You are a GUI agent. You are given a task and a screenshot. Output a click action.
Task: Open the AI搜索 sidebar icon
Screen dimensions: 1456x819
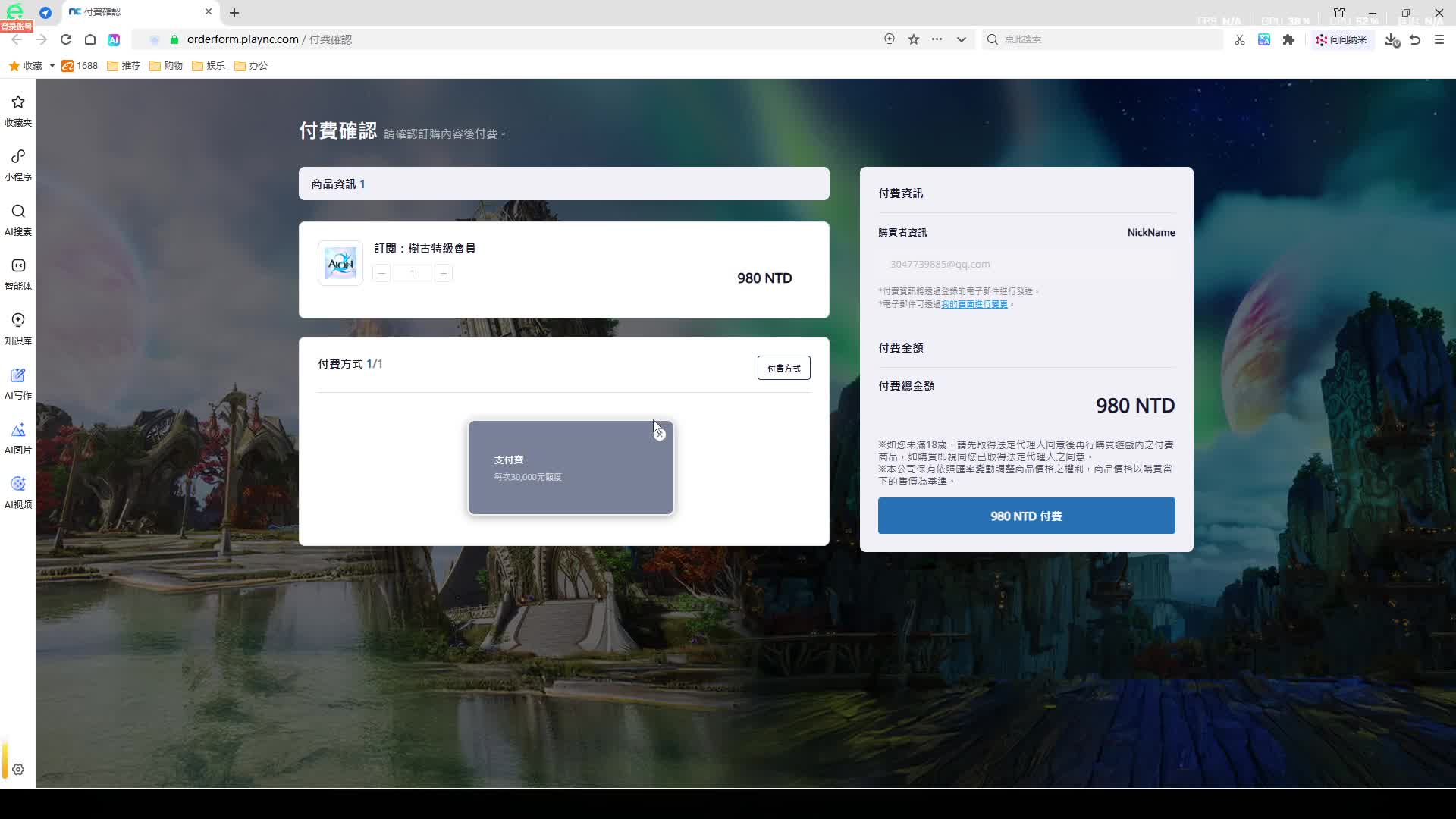tap(17, 218)
